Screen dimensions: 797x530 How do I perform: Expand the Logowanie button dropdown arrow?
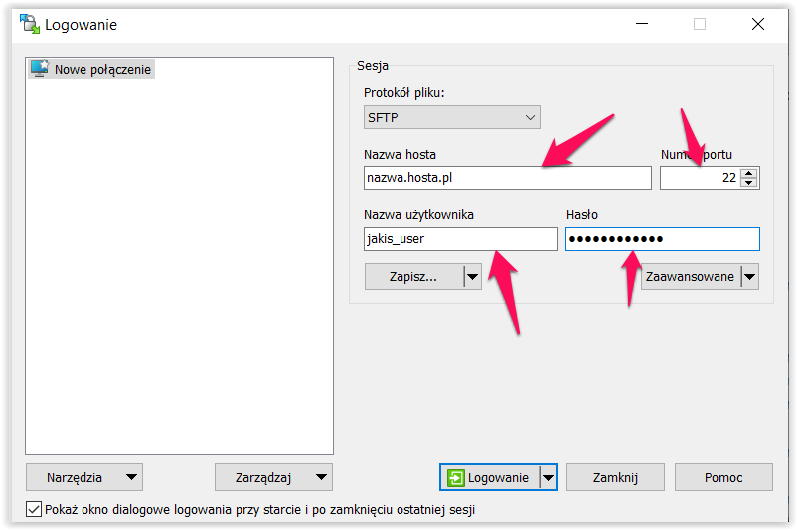(x=548, y=478)
